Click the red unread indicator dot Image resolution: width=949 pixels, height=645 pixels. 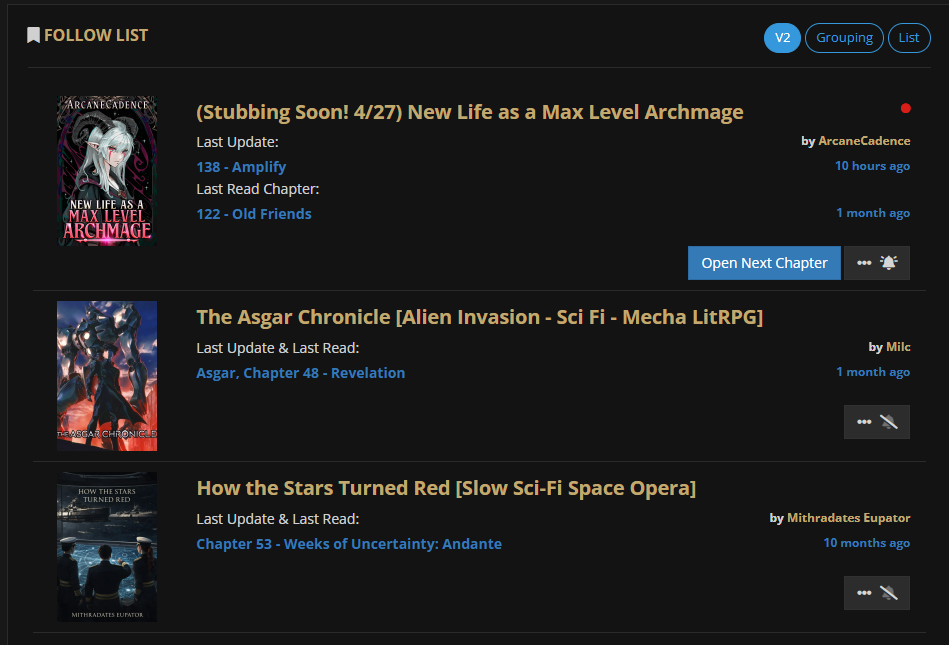(905, 108)
